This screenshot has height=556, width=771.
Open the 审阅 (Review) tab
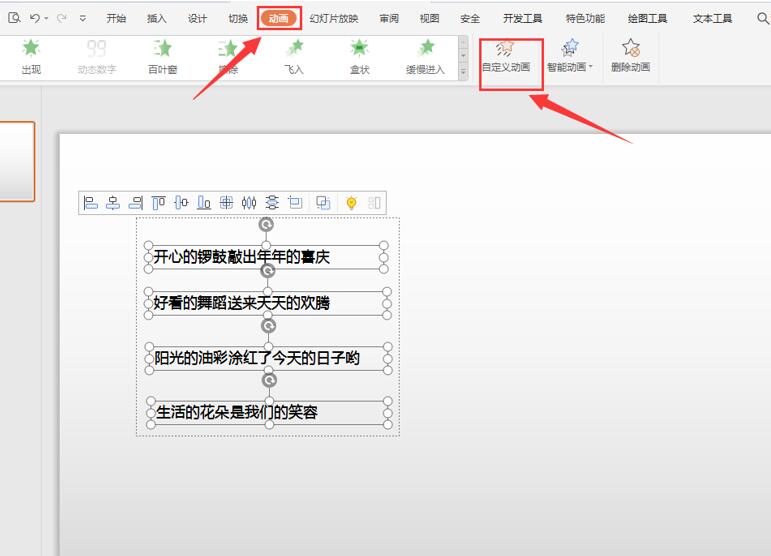(x=389, y=19)
